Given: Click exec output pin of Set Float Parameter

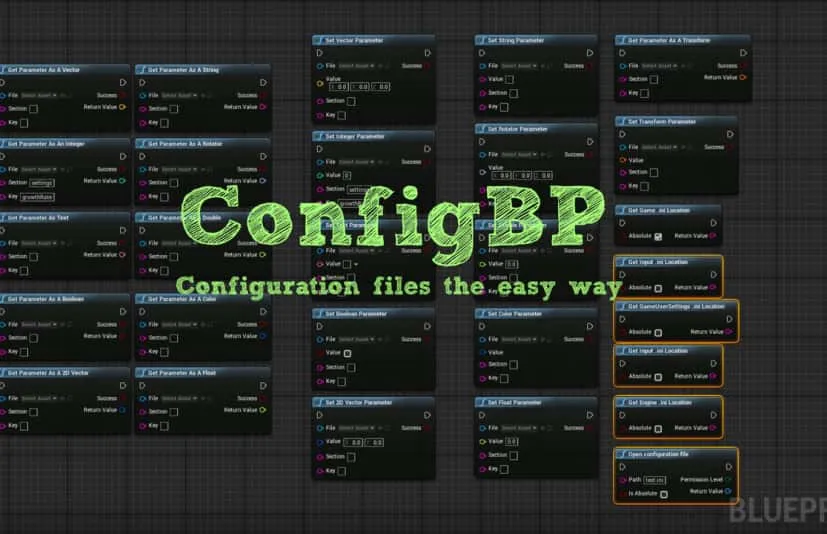Looking at the screenshot, I should tap(590, 415).
